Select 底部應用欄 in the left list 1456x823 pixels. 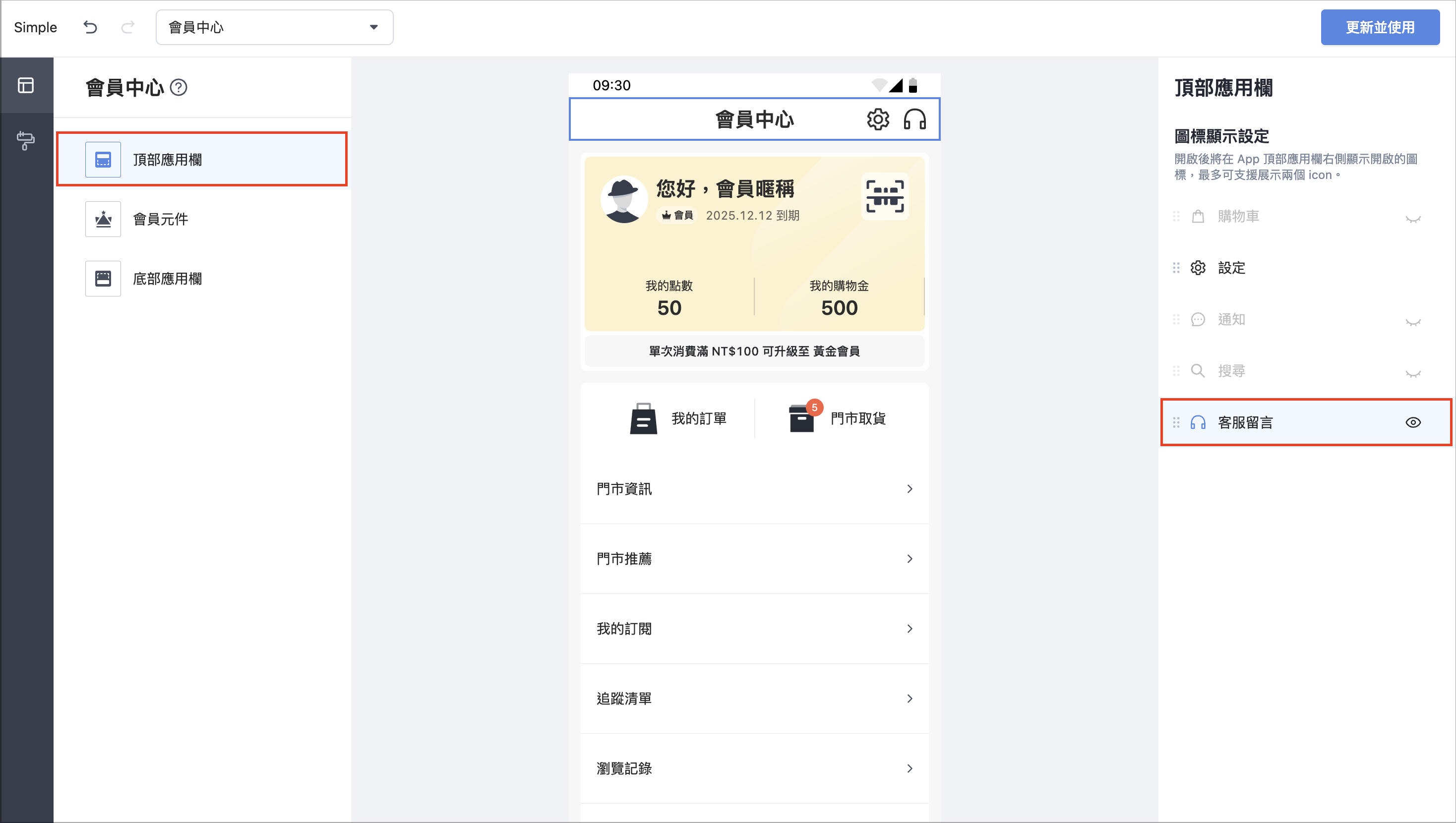tap(202, 279)
